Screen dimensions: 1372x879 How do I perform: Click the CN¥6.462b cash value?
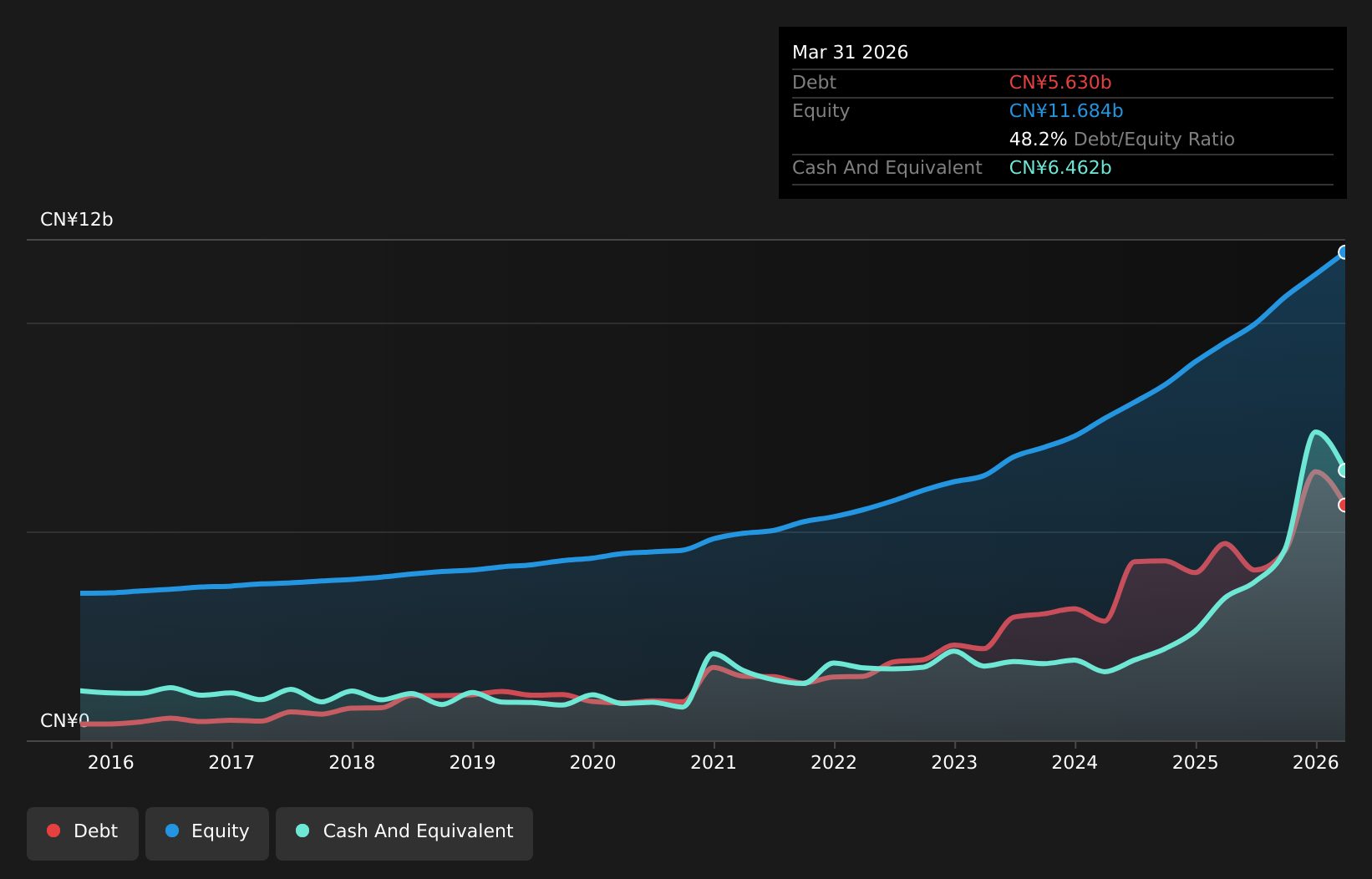pyautogui.click(x=1060, y=168)
